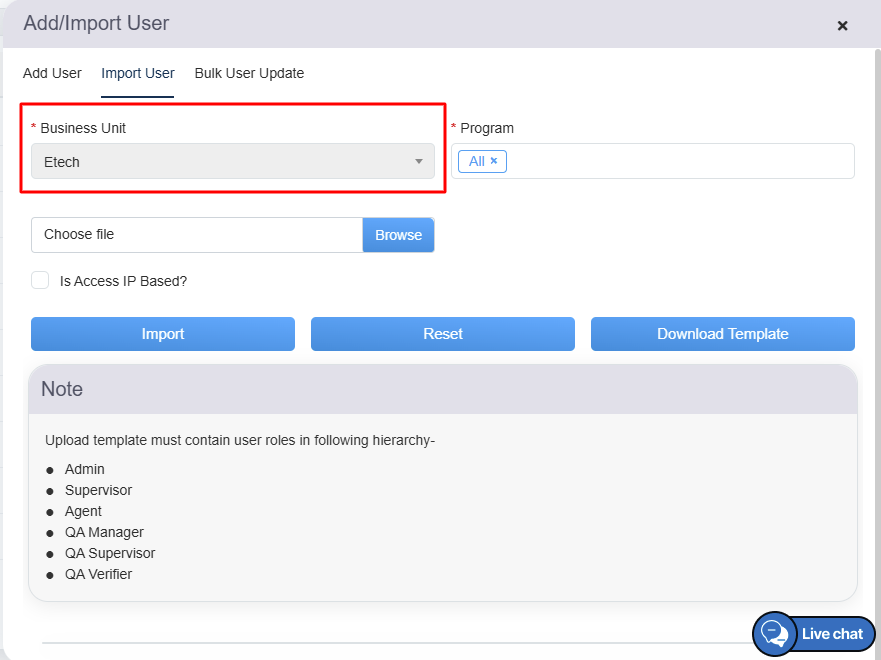
Task: Go to the Bulk User Update tab
Action: [x=249, y=73]
